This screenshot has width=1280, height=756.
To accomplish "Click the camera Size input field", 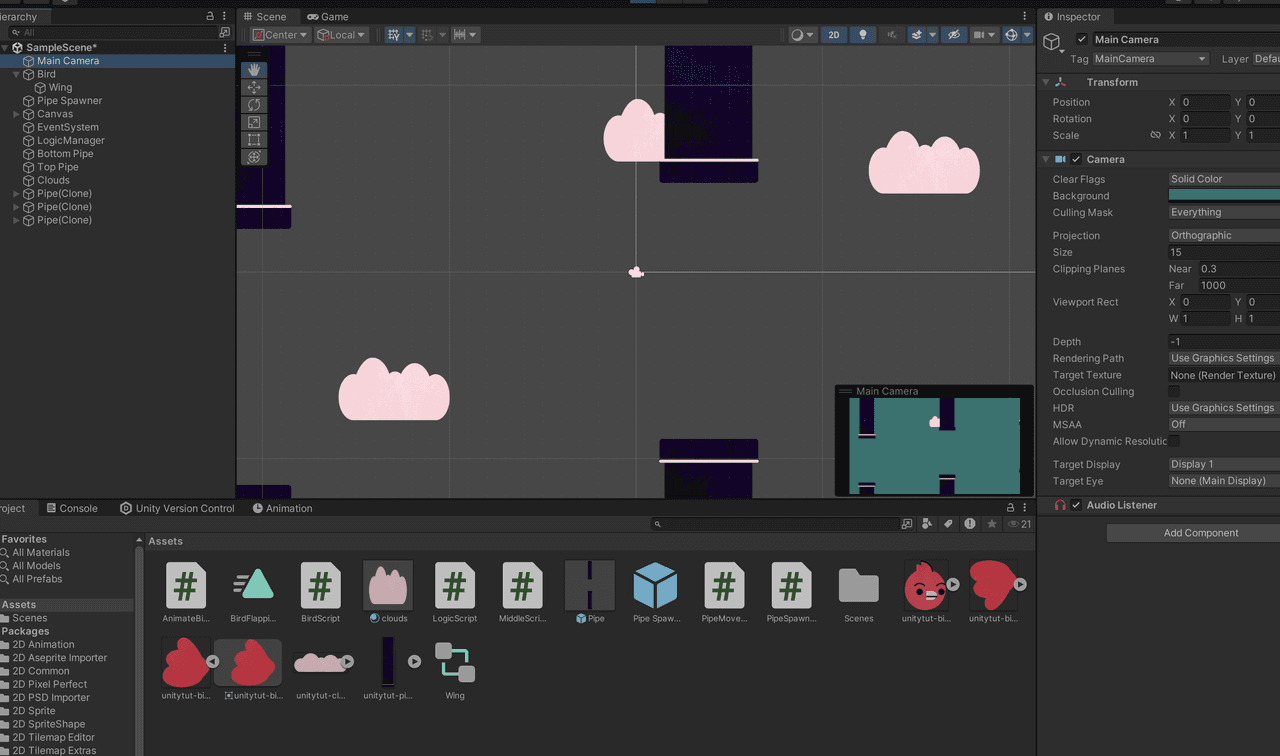I will [x=1224, y=252].
